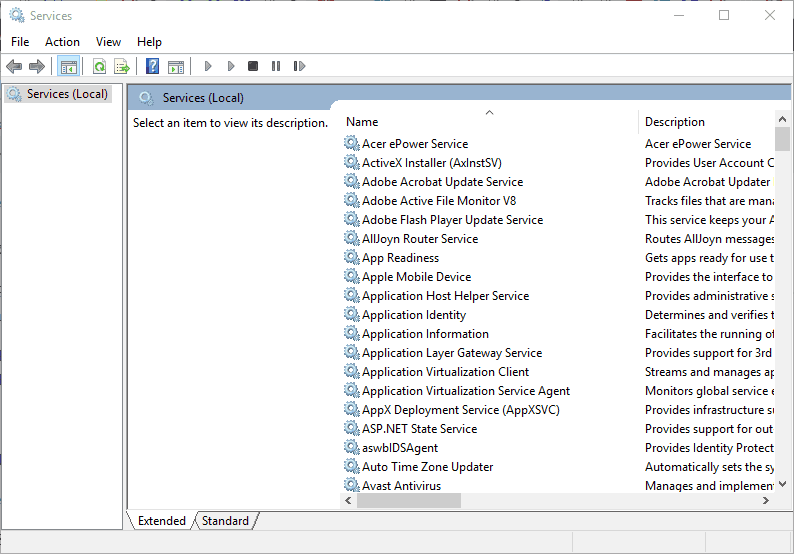Click gear icon beside Application Identity
Viewport: 794px width, 554px height.
[x=352, y=314]
